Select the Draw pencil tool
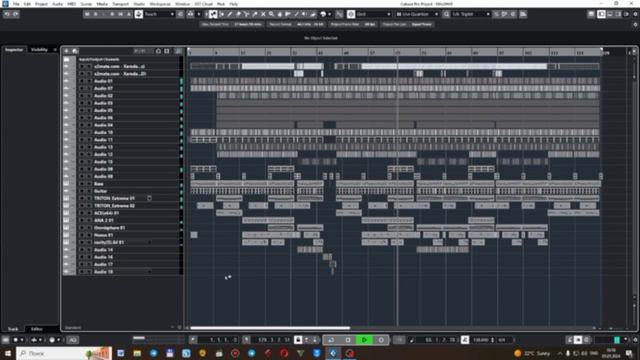Image resolution: width=640 pixels, height=360 pixels. tap(230, 14)
